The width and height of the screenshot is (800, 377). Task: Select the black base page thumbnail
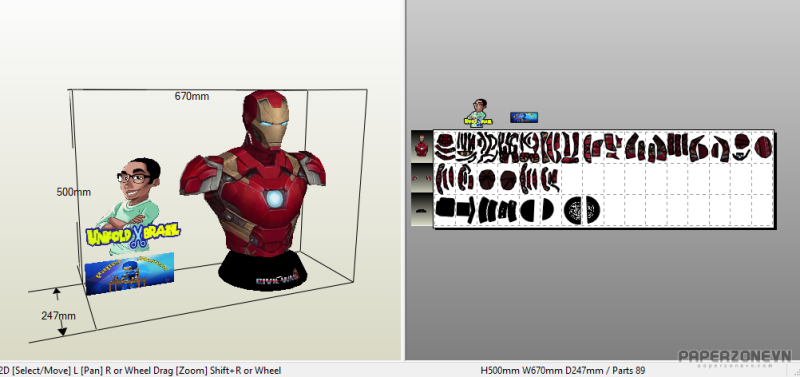[421, 210]
